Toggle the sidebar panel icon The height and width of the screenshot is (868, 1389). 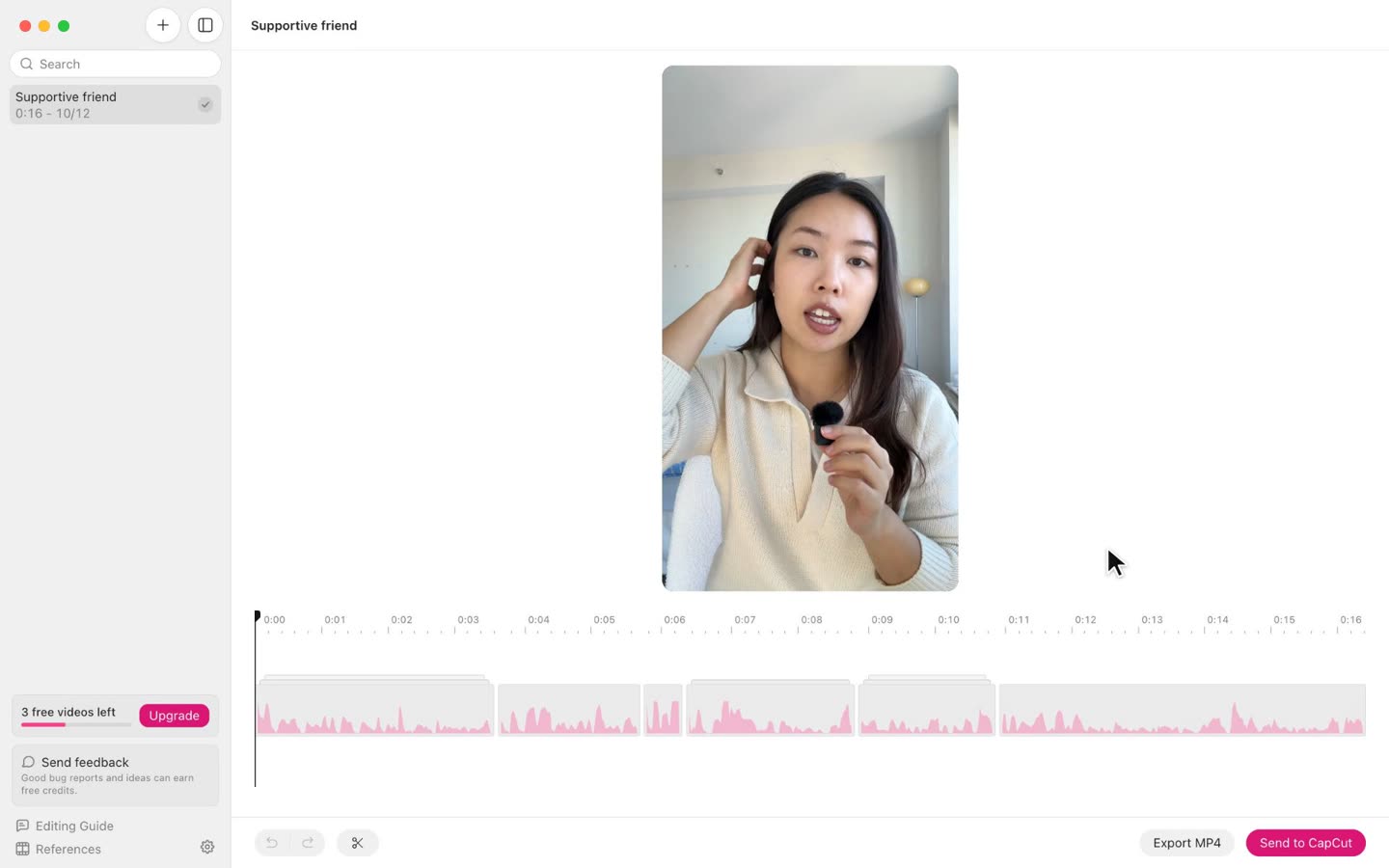point(205,25)
